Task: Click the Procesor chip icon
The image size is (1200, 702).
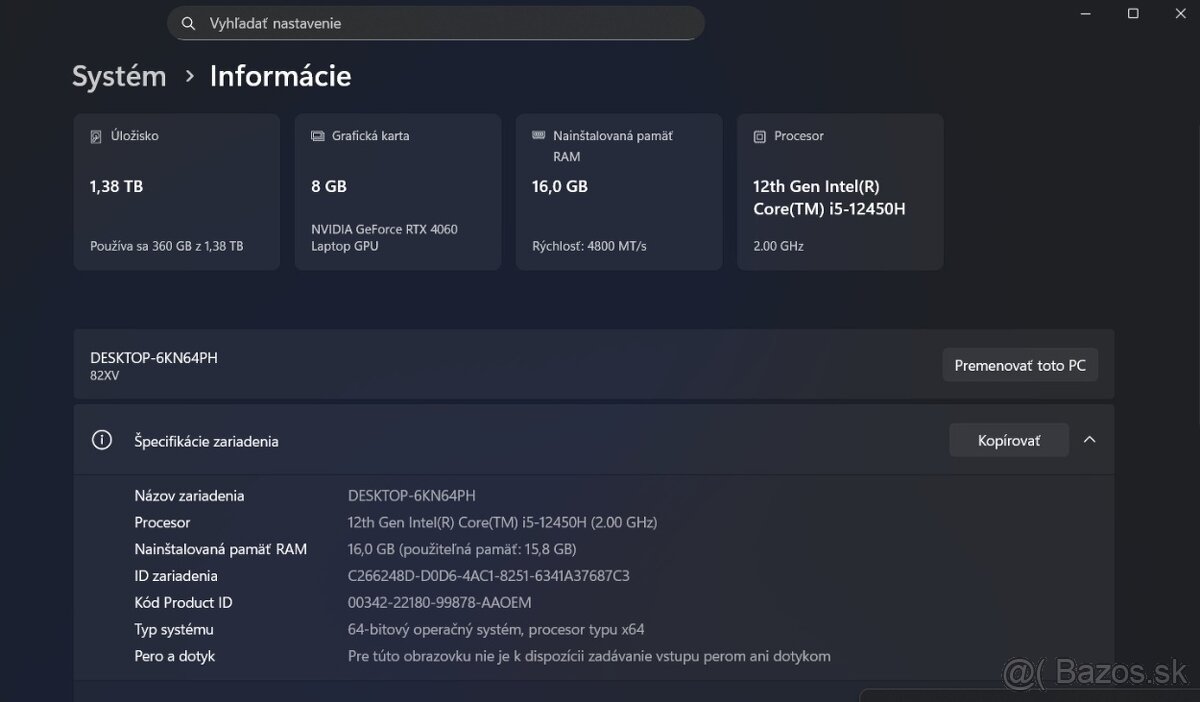Action: tap(760, 136)
